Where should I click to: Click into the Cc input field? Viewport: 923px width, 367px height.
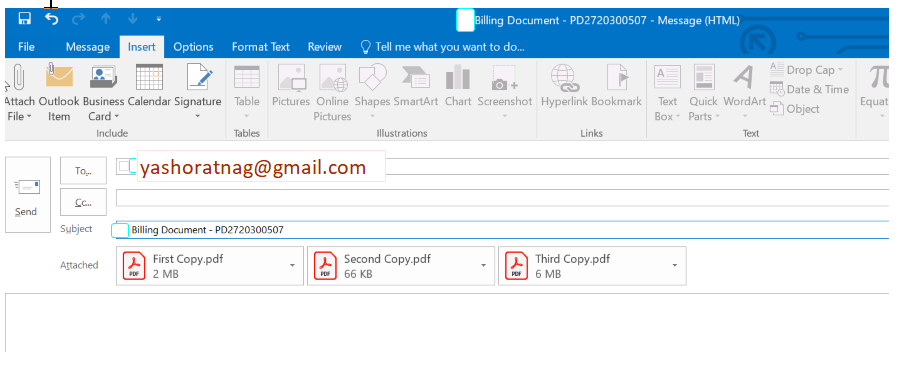click(502, 198)
